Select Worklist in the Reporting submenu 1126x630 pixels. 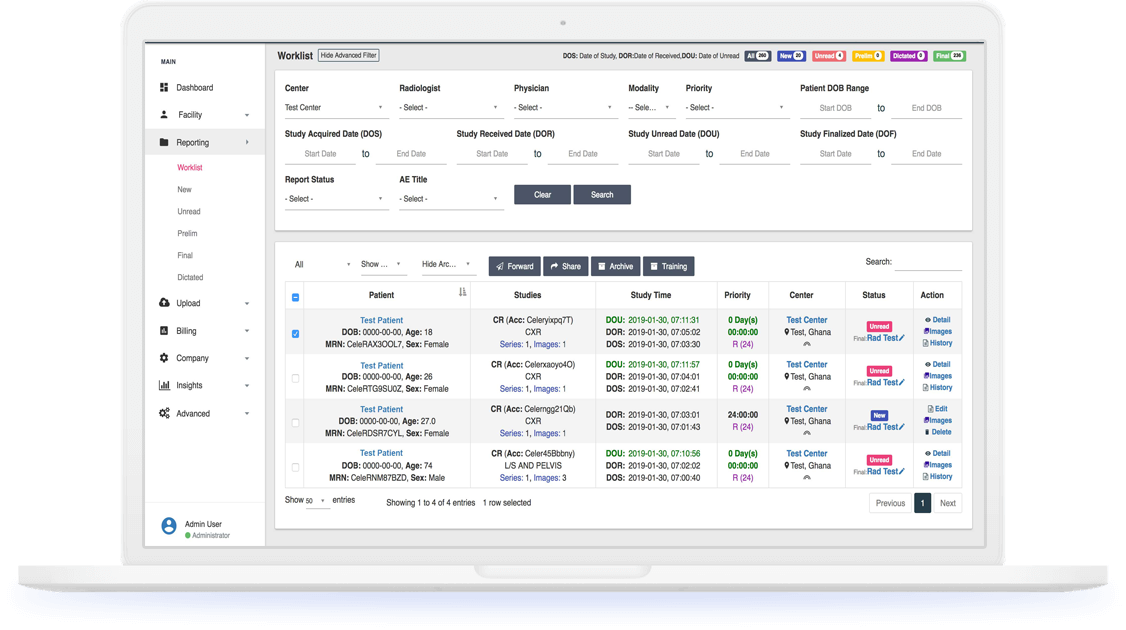tap(190, 167)
